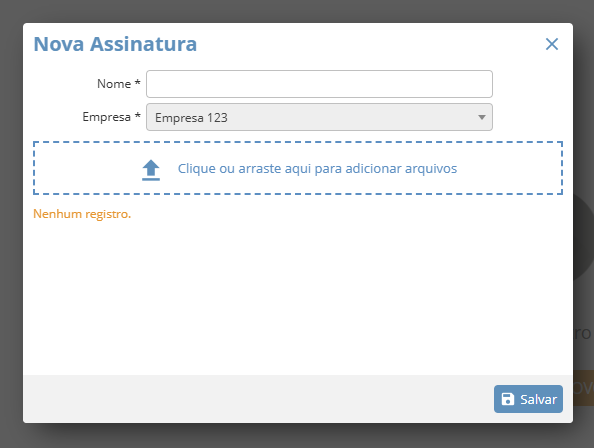Select the 'Empresa 123' displayed value
This screenshot has width=594, height=448.
191,118
